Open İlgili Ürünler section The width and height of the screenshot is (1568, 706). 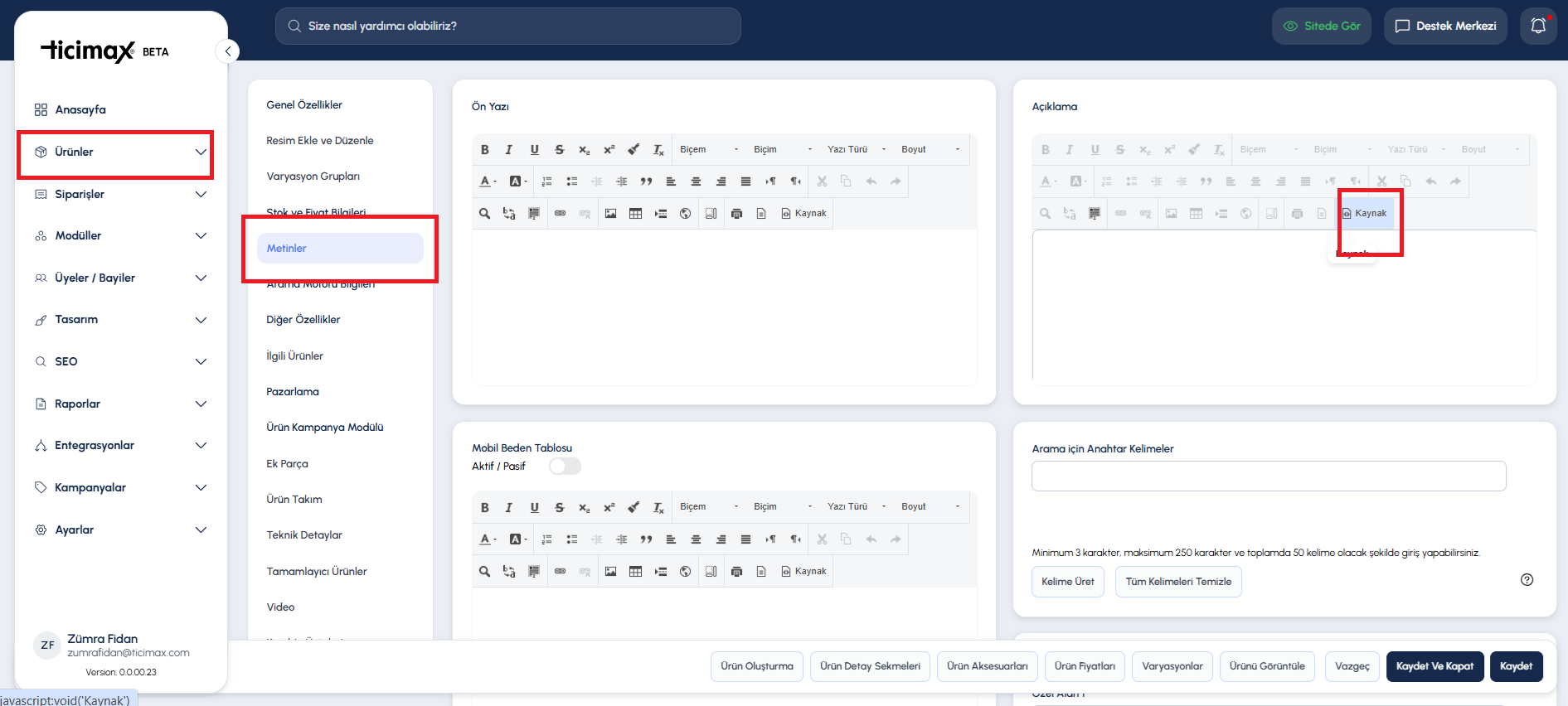[295, 356]
